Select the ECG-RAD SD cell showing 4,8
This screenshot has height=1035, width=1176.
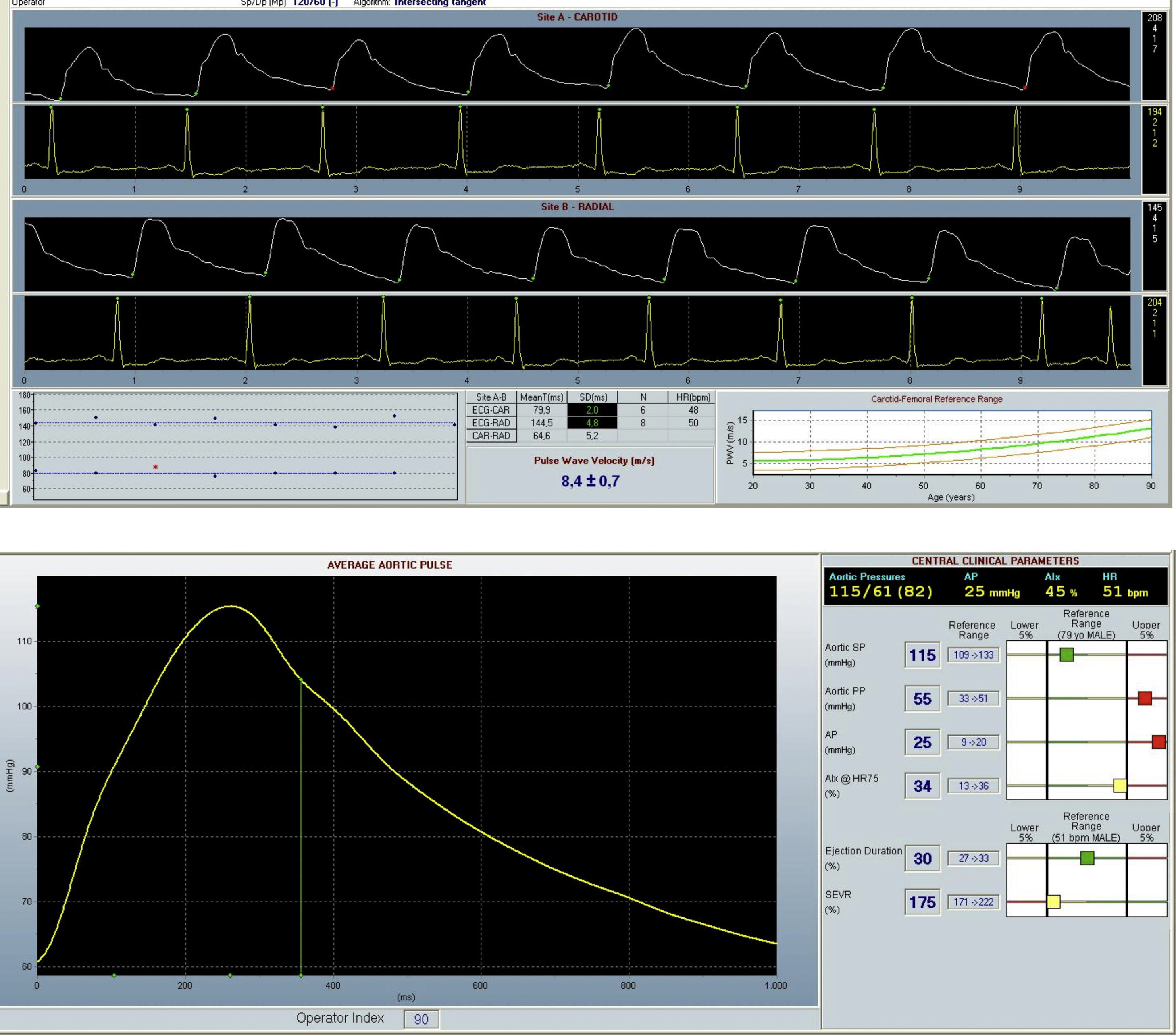pyautogui.click(x=592, y=423)
